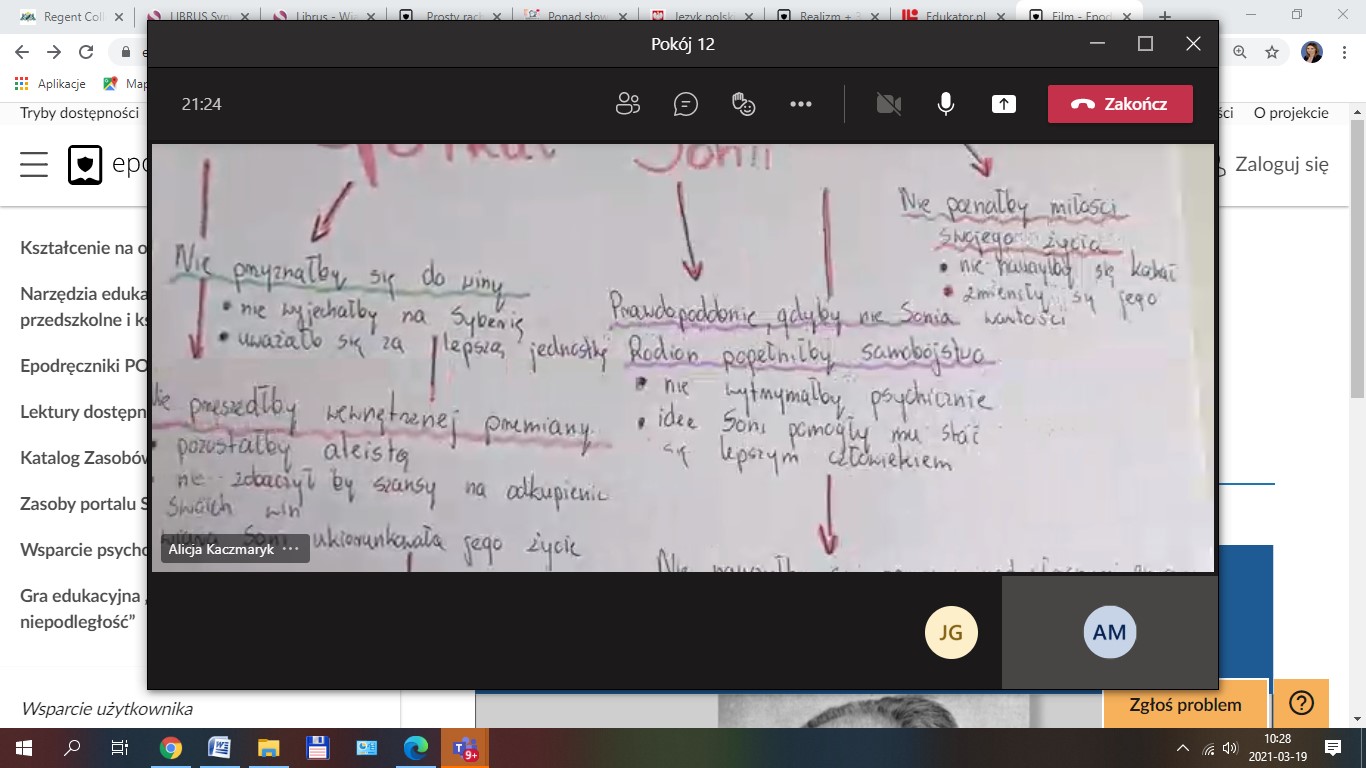Click the Zakończ end call button
This screenshot has width=1366, height=768.
tap(1119, 104)
